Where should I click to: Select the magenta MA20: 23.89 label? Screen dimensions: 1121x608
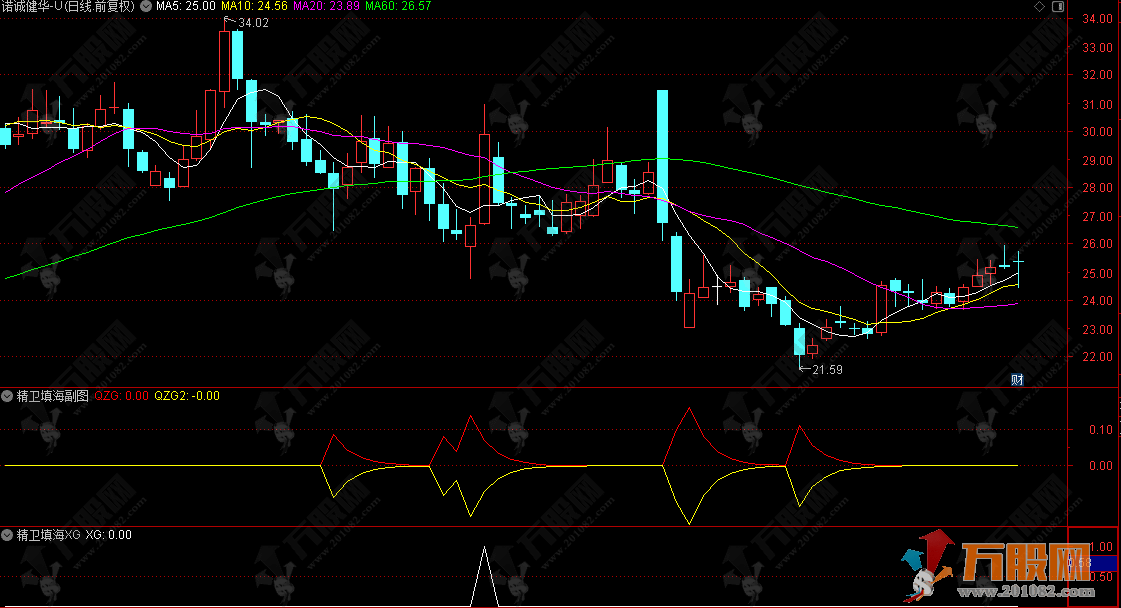(328, 6)
